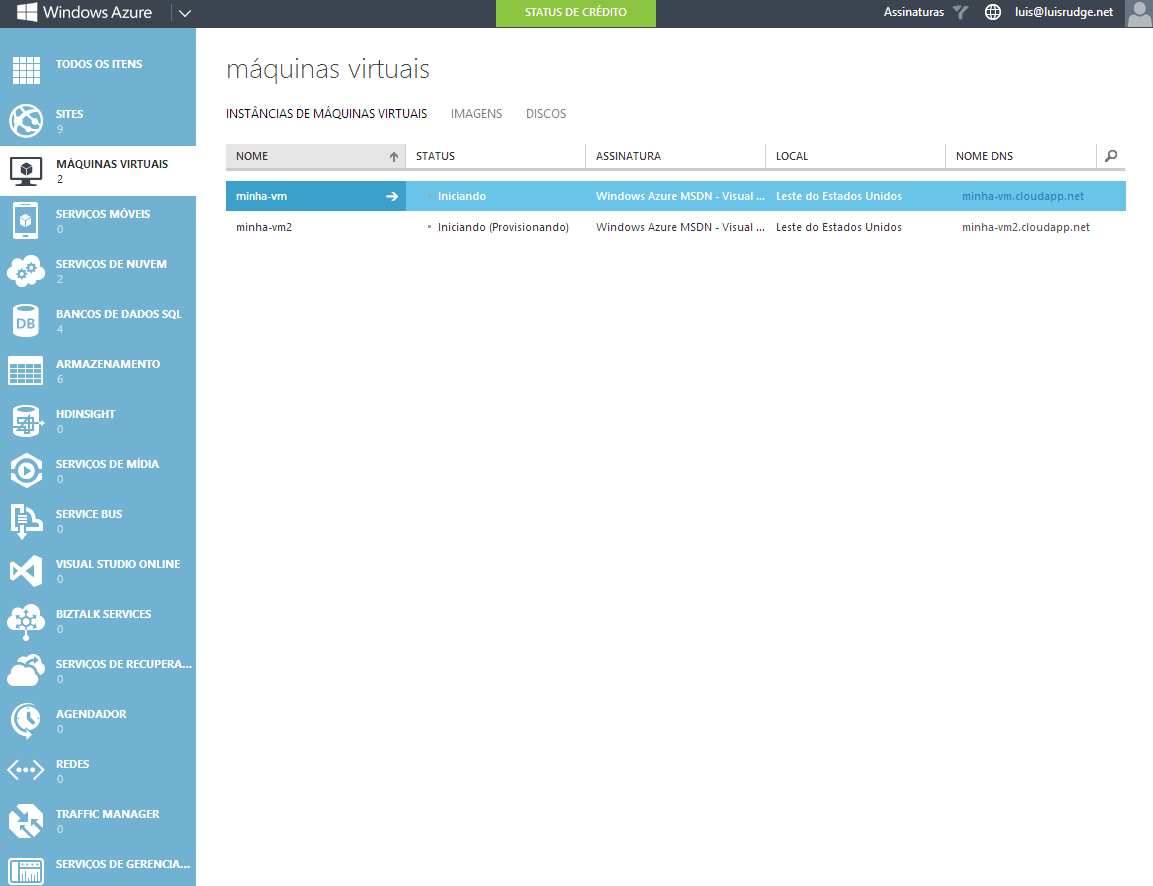The width and height of the screenshot is (1153, 886).
Task: Open the Visual Studio Online icon
Action: point(26,571)
